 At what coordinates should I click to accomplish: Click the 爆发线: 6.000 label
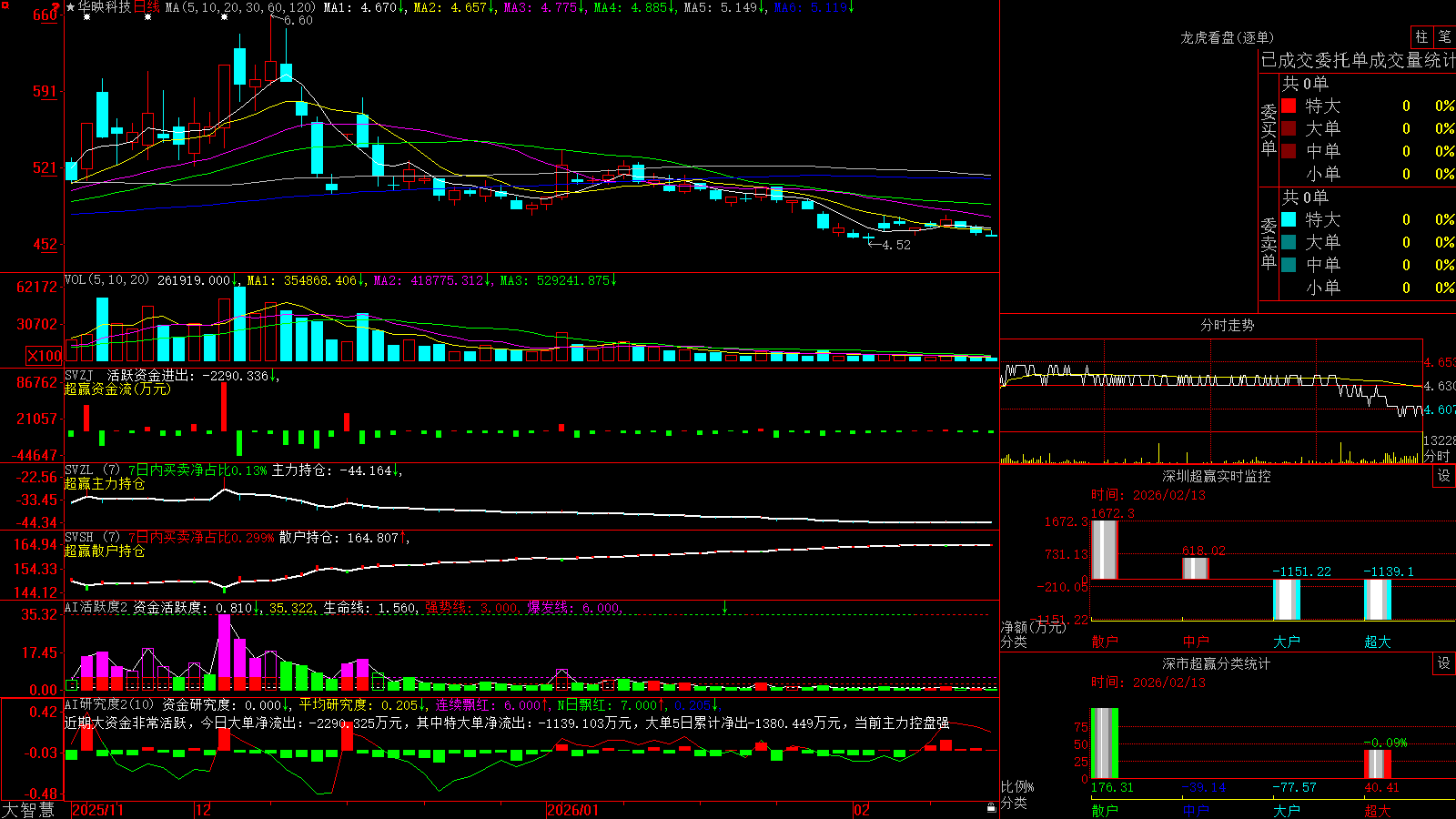point(573,607)
